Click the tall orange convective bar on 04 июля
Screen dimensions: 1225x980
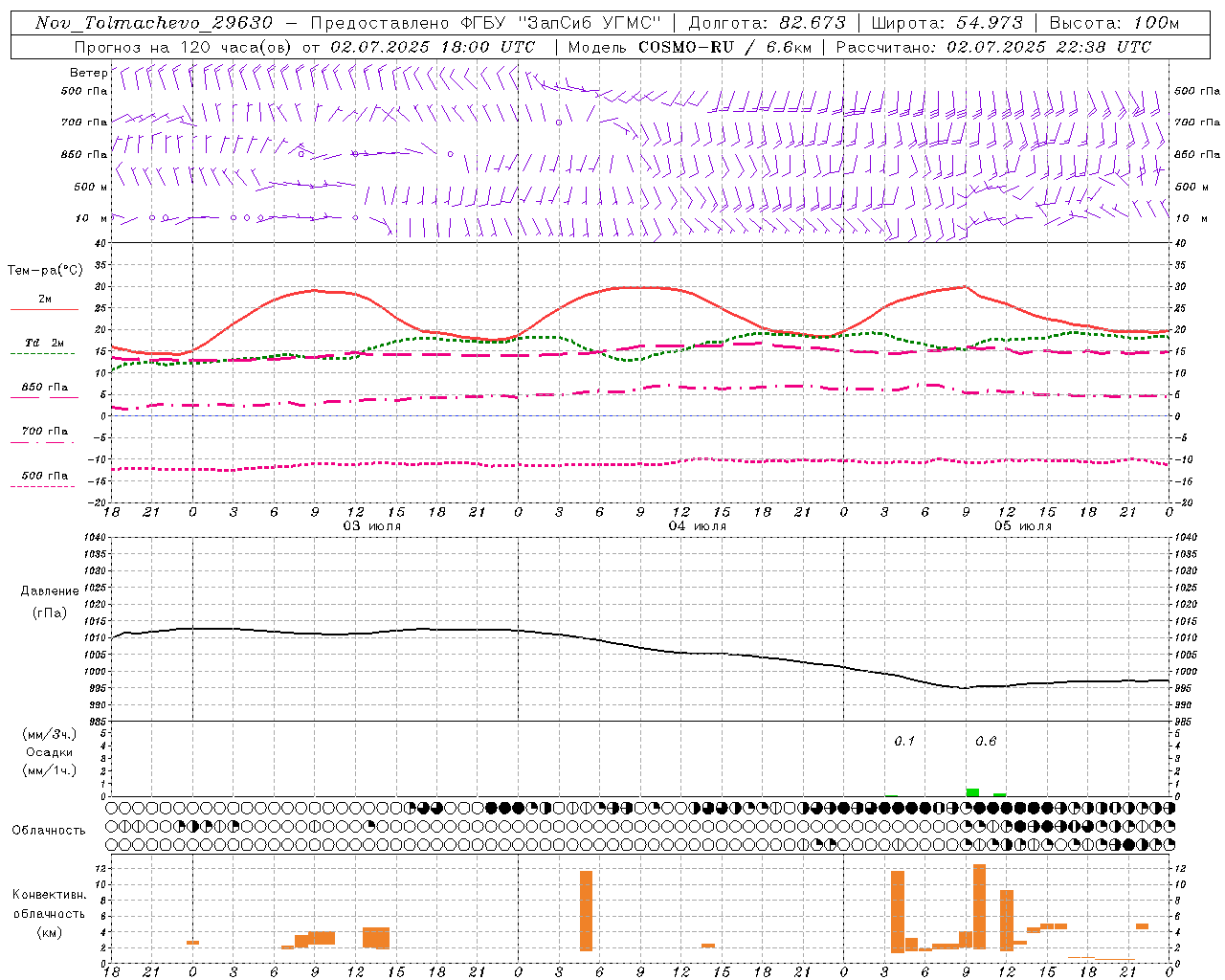(x=586, y=910)
